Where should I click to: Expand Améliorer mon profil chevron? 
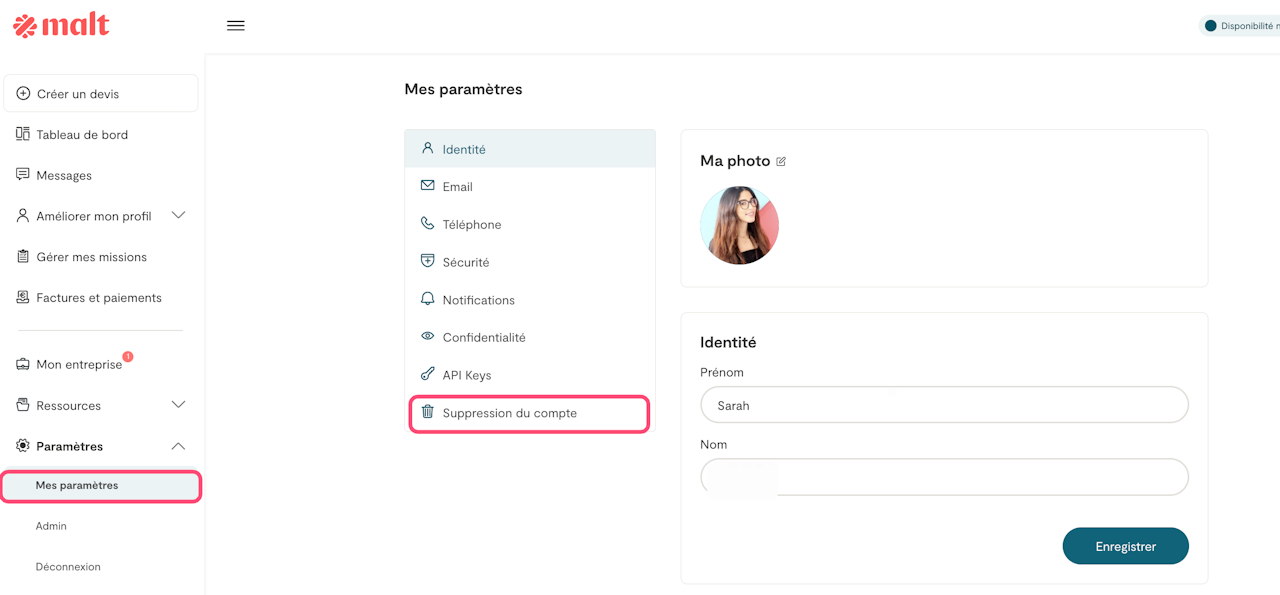178,215
